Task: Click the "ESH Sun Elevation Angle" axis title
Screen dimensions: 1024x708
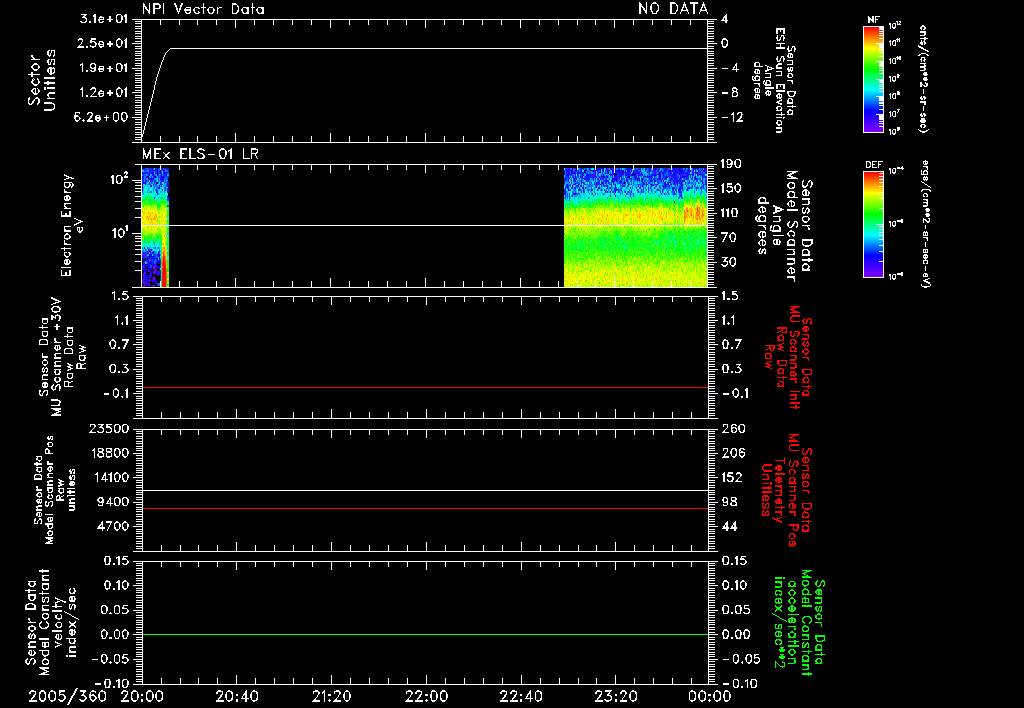Action: [x=774, y=80]
